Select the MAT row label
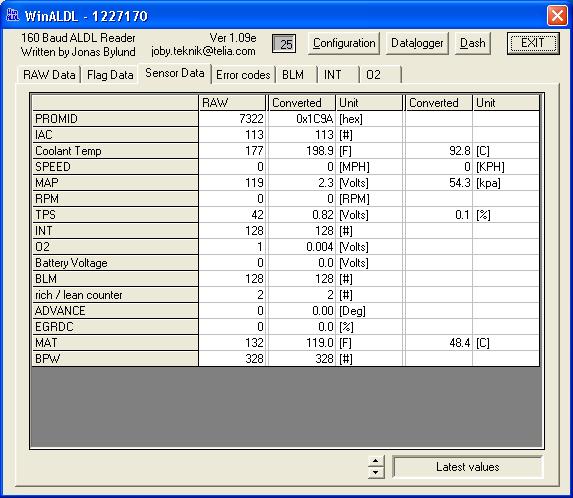Screen dimensions: 573x498 coord(115,343)
